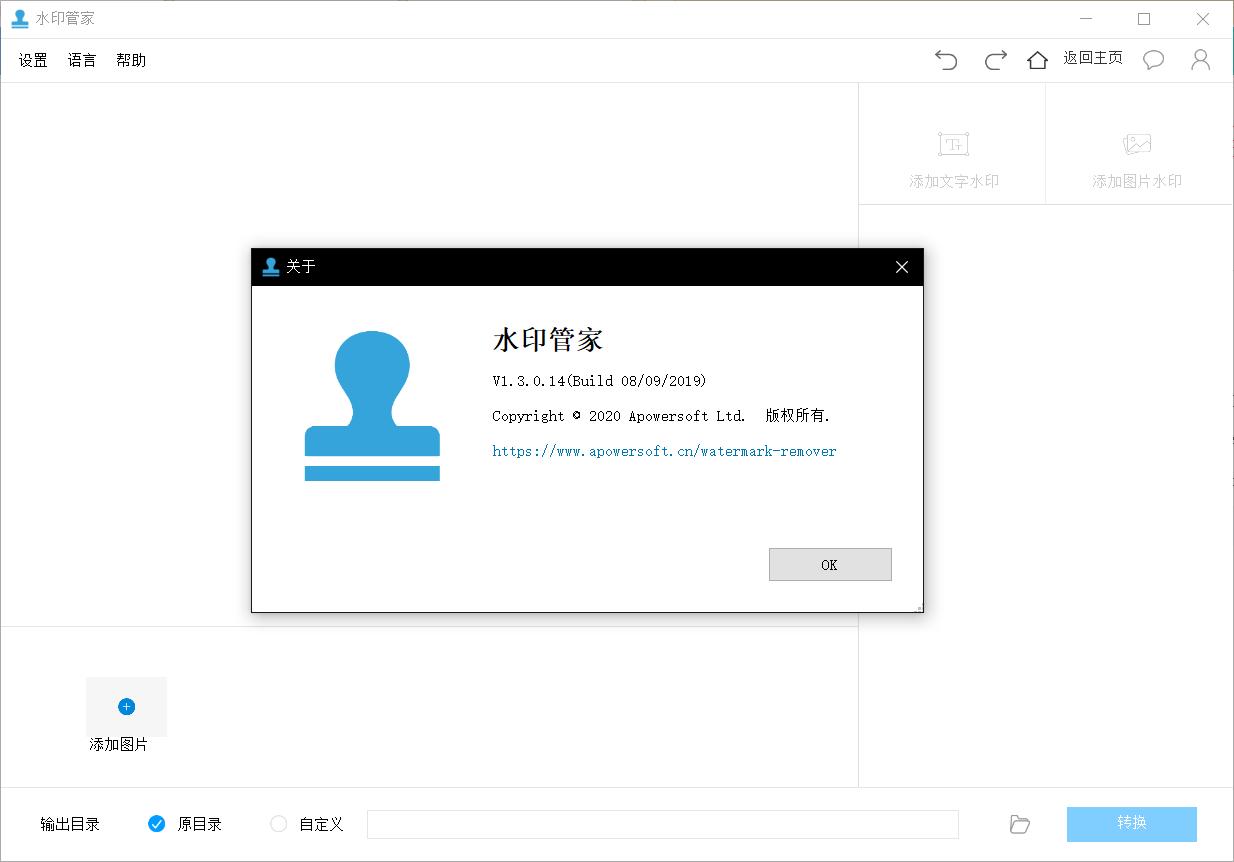Select the 原目录 radio option
Viewport: 1234px width, 862px height.
[x=157, y=824]
